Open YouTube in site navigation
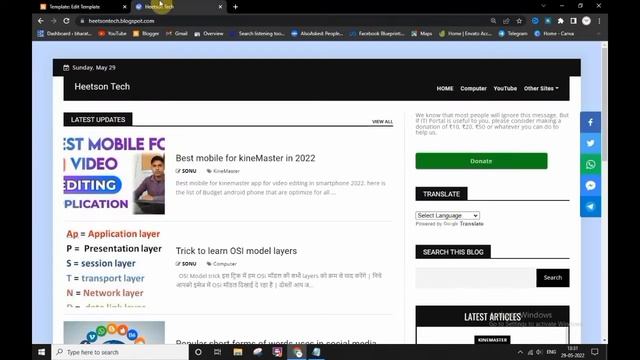The image size is (640, 360). (505, 88)
